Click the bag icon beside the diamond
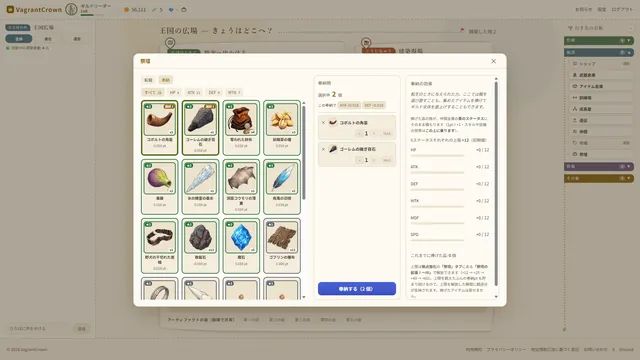Image resolution: width=640 pixels, height=360 pixels. tap(184, 10)
